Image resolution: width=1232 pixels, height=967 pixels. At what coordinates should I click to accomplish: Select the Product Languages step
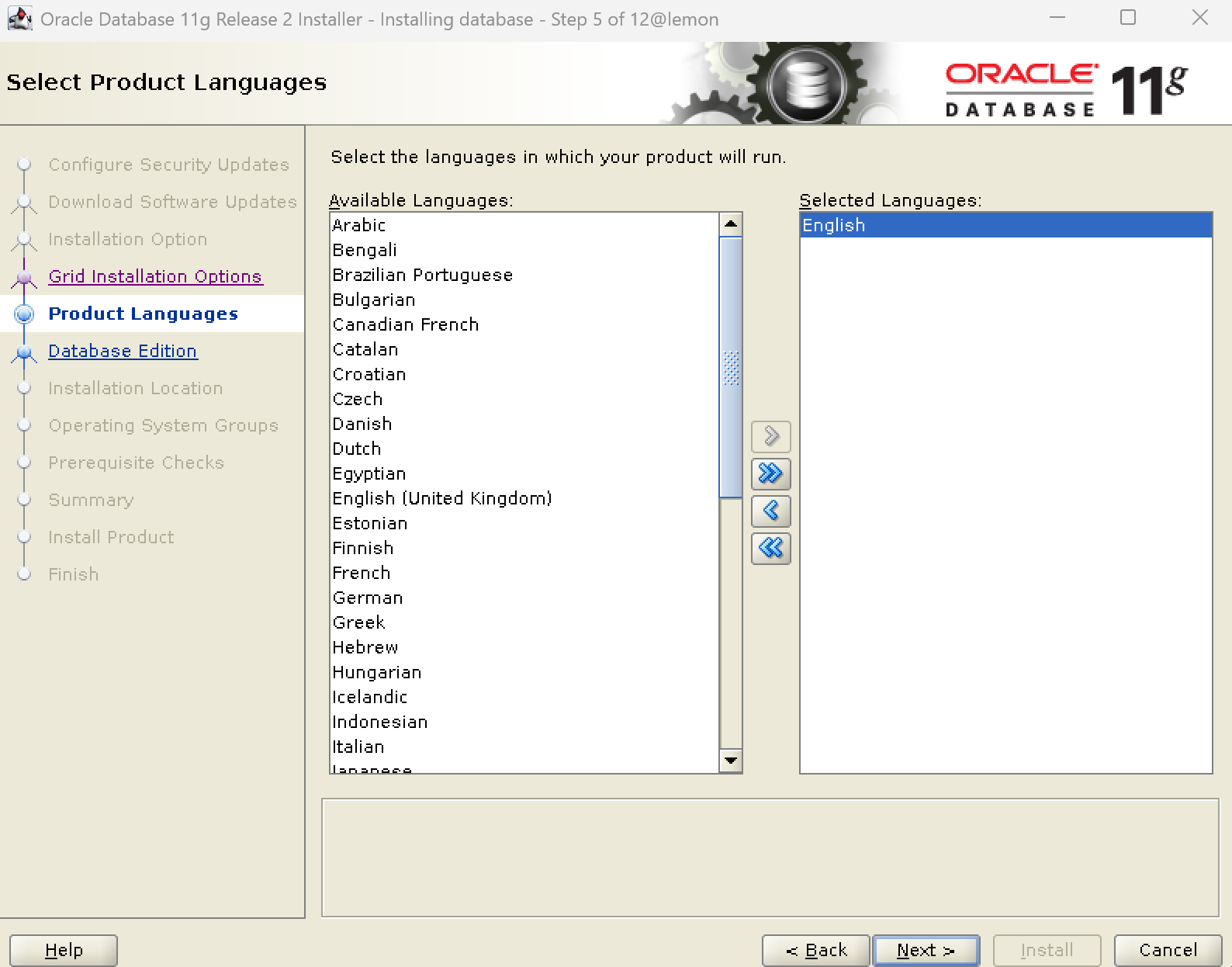pos(144,314)
